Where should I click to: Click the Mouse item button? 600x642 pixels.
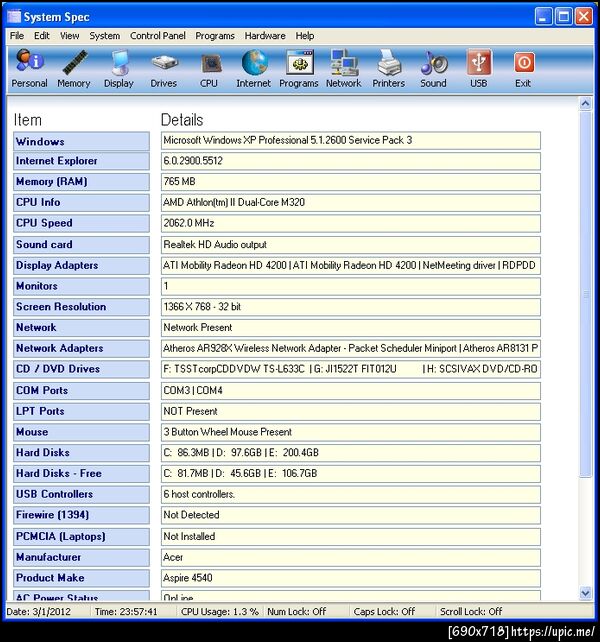(x=81, y=432)
